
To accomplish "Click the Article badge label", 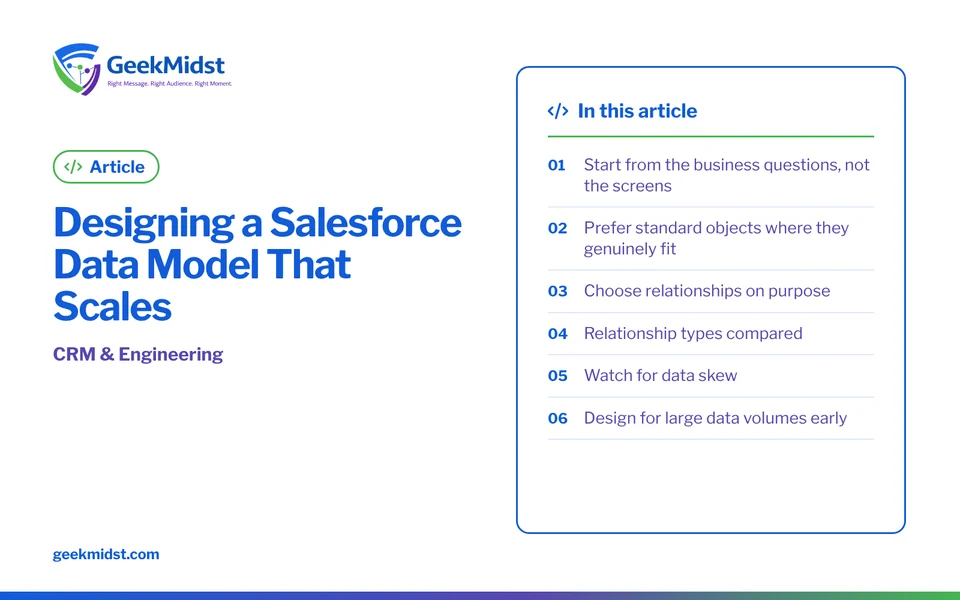I will [x=117, y=167].
